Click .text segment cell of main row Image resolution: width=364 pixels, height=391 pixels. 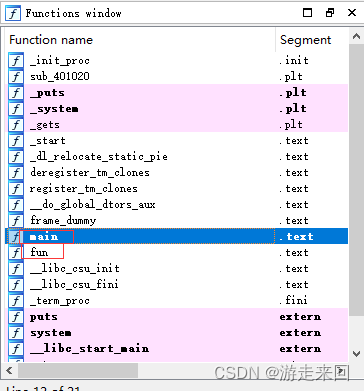[x=296, y=237]
